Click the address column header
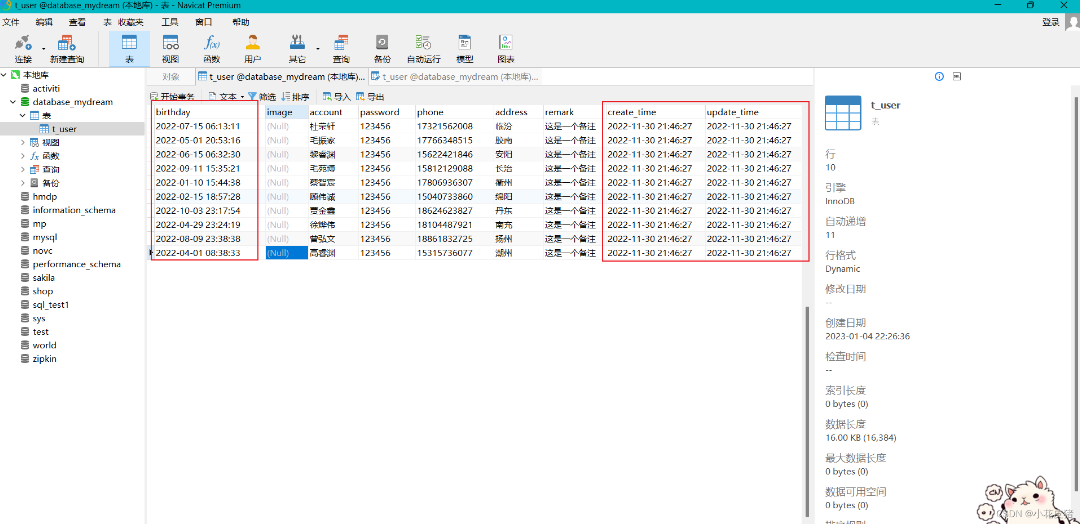The image size is (1080, 524). (x=517, y=112)
